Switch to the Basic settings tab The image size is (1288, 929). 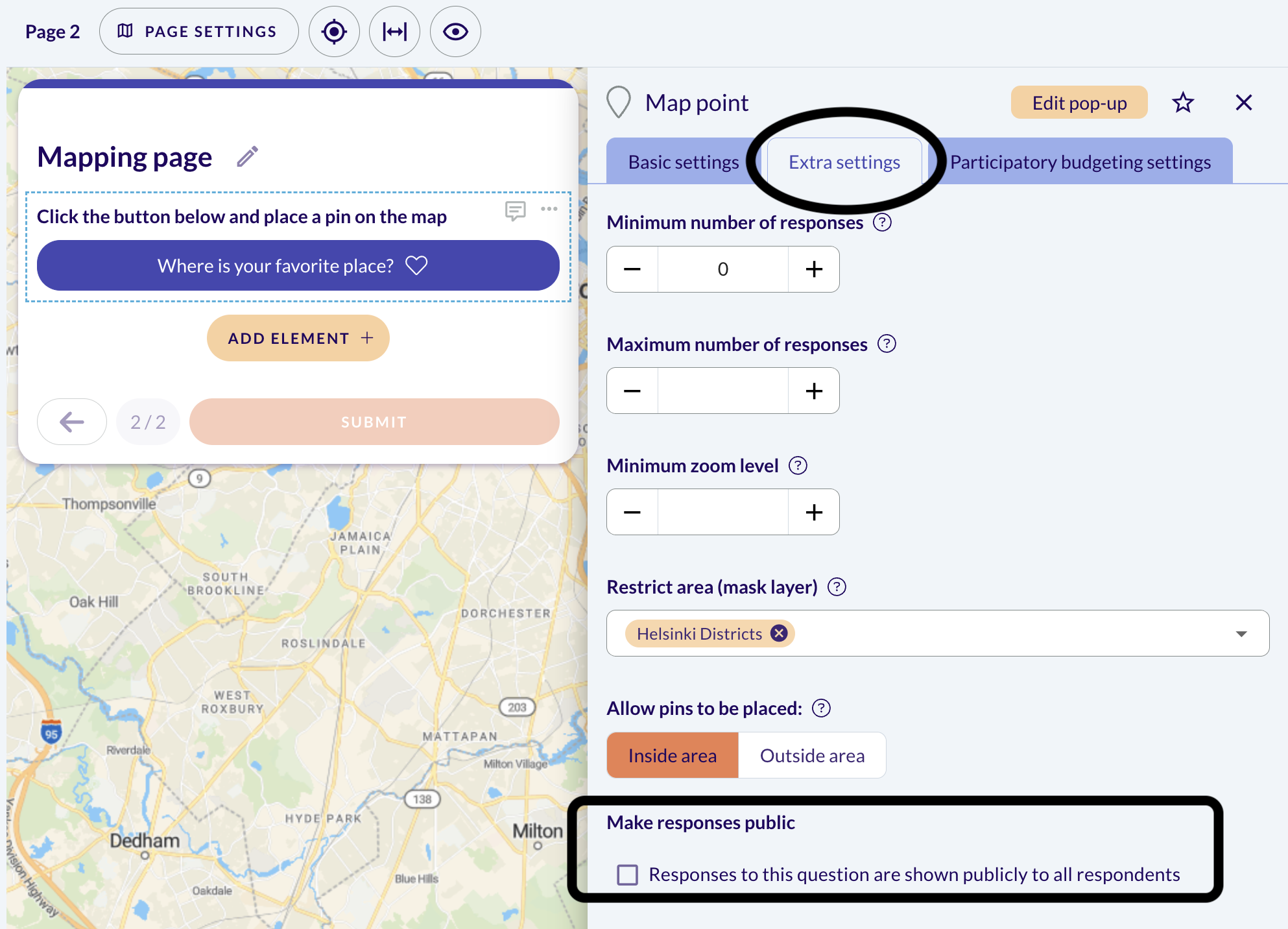(684, 162)
